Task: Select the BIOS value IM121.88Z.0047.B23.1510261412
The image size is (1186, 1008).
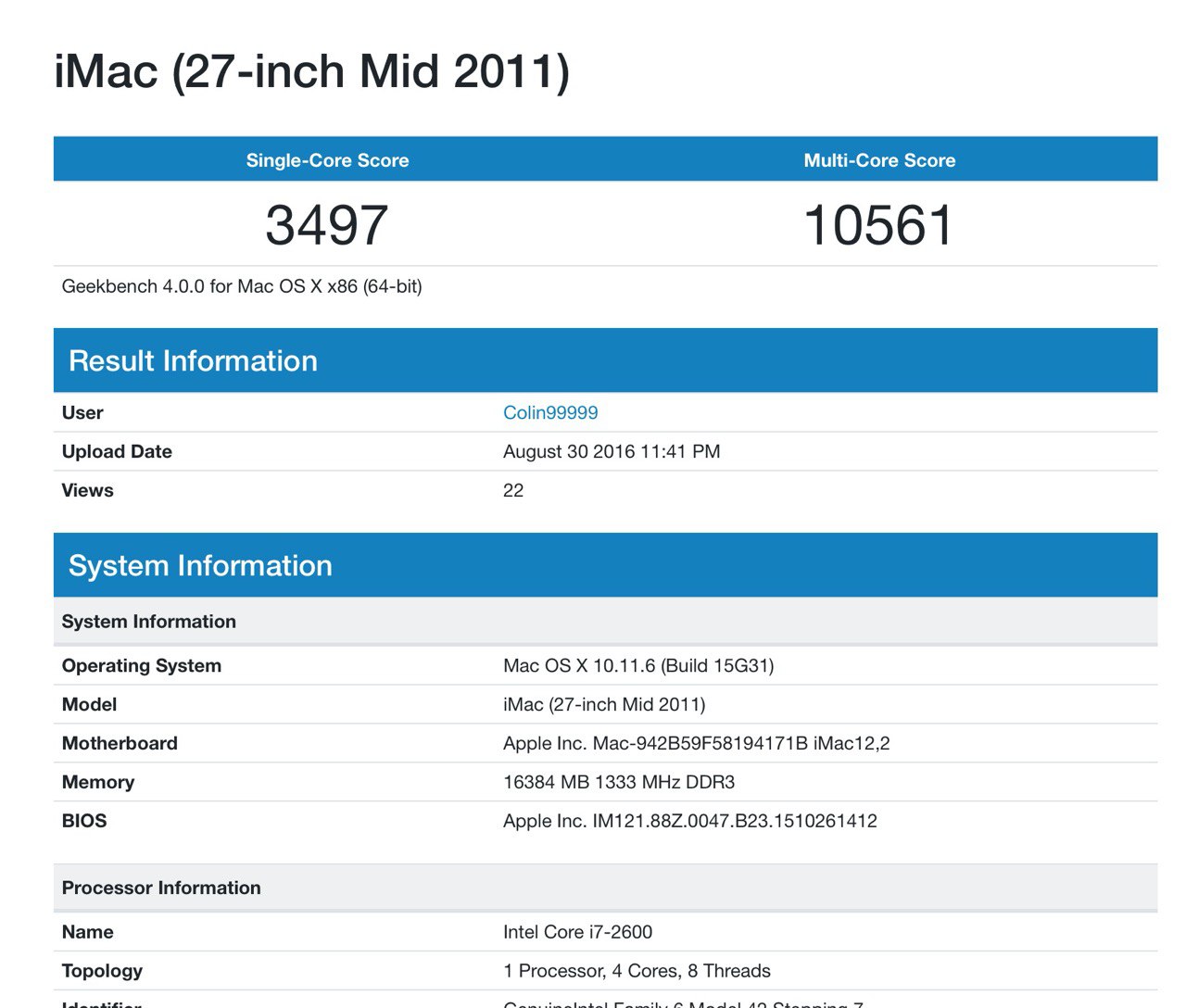Action: coord(690,822)
